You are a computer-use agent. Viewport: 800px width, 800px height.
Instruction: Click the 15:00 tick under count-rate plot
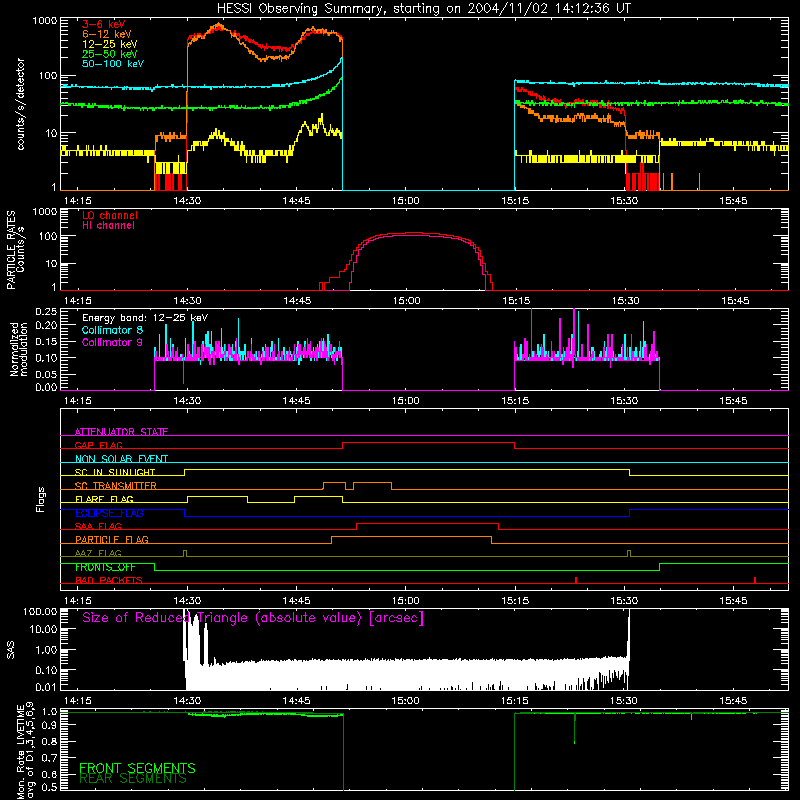coord(406,201)
